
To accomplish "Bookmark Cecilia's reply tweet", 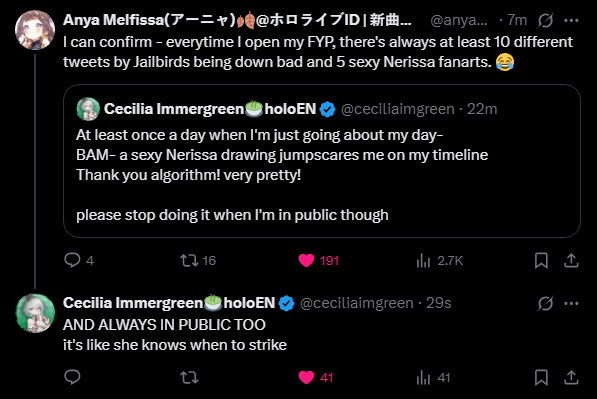I will (541, 378).
